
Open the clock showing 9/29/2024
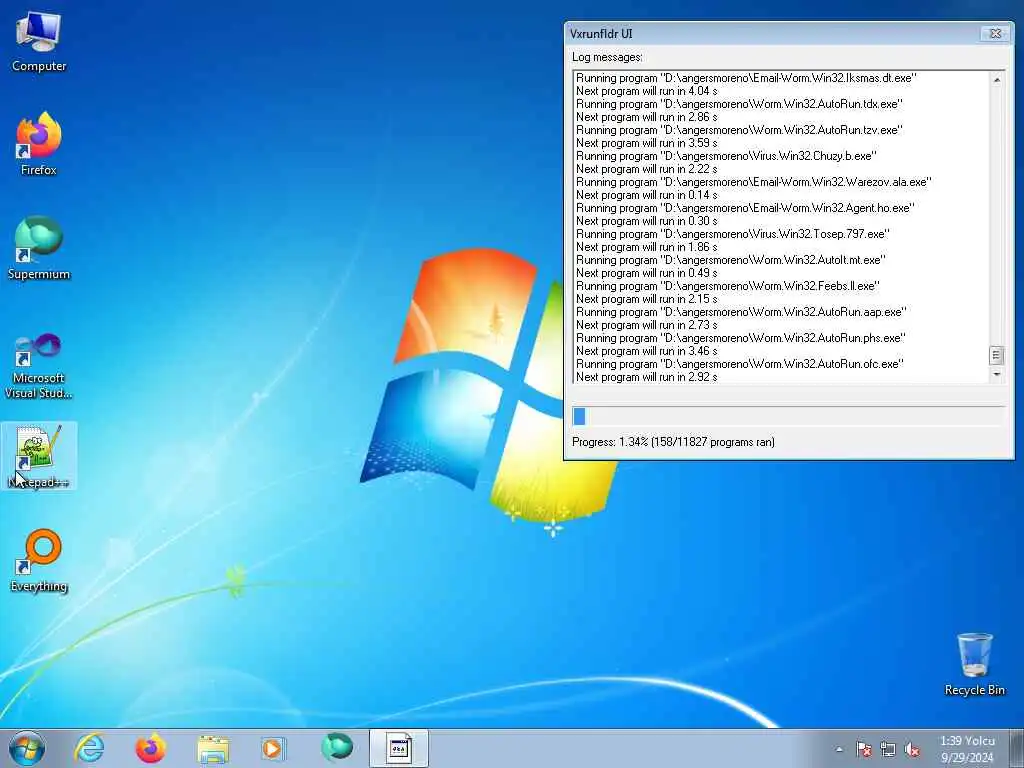(967, 749)
